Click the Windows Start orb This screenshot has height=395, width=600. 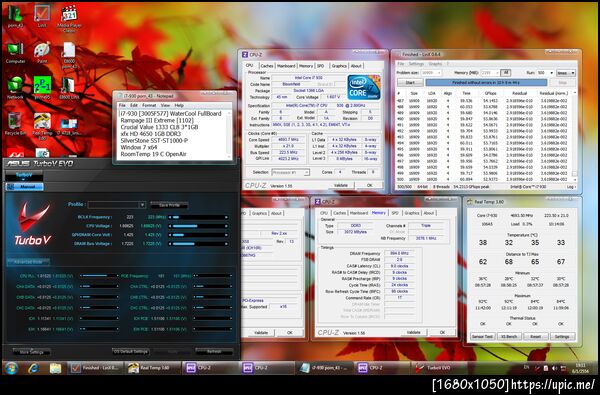coord(11,368)
